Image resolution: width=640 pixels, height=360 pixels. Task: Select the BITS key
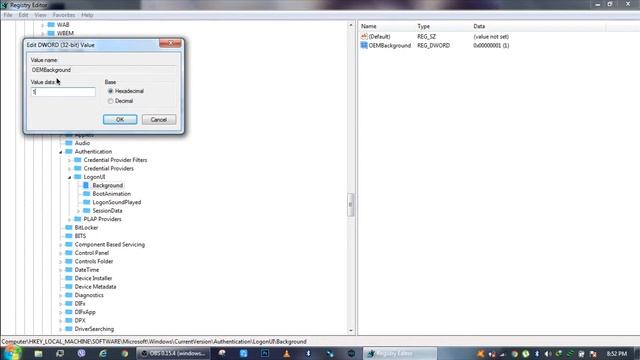tap(80, 236)
